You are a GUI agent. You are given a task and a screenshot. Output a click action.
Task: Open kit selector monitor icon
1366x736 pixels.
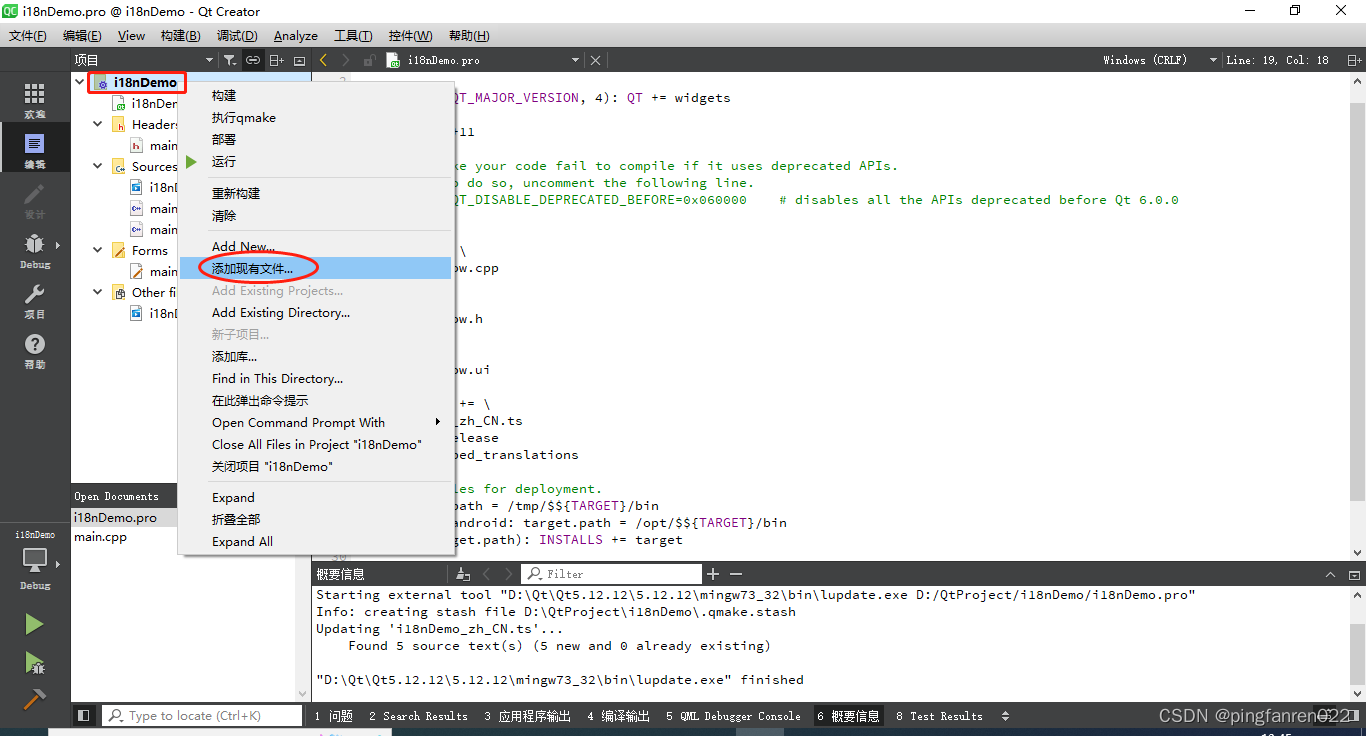pos(35,560)
